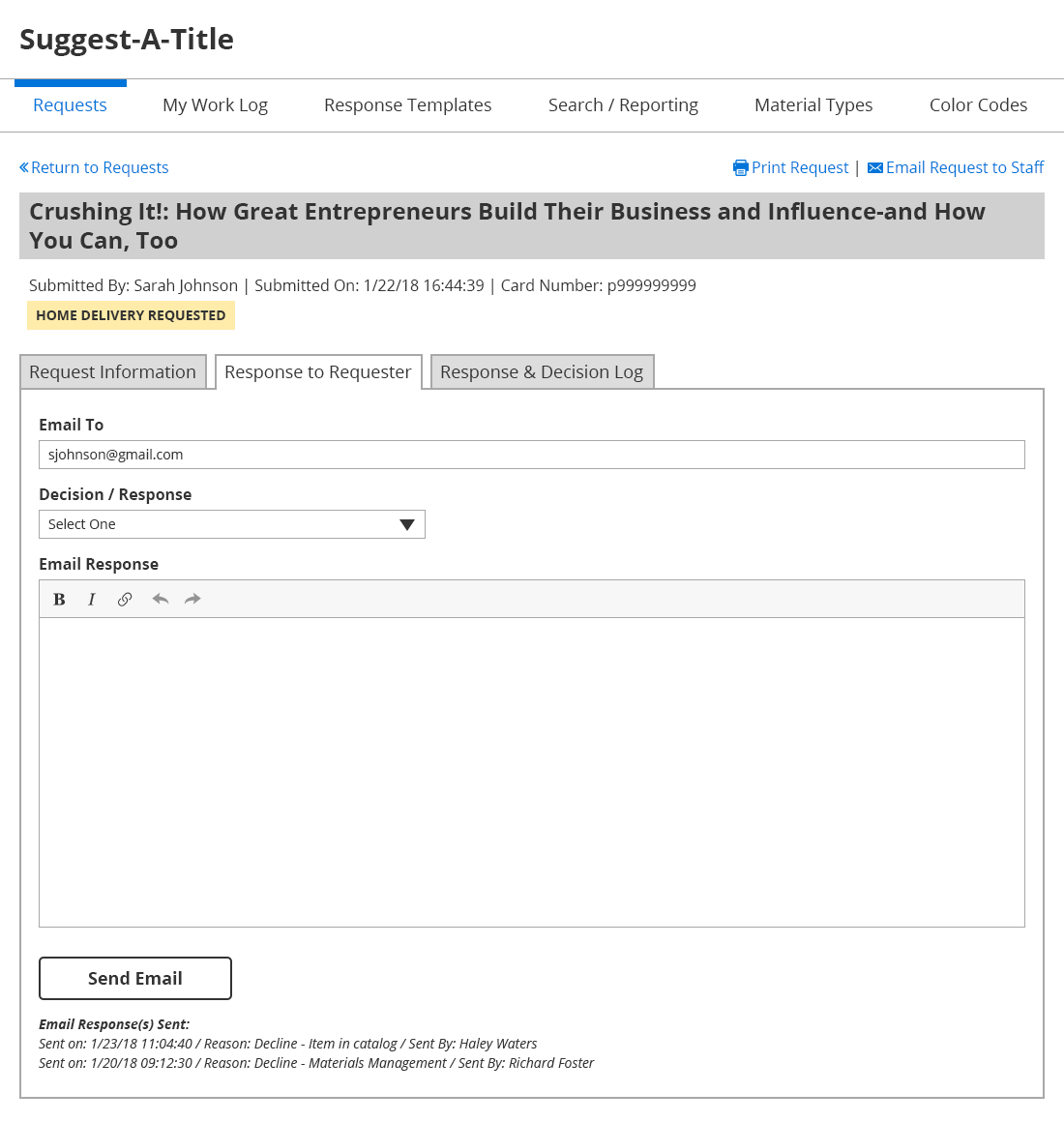Apply italic formatting in email editor
The width and height of the screenshot is (1064, 1122).
pos(92,600)
